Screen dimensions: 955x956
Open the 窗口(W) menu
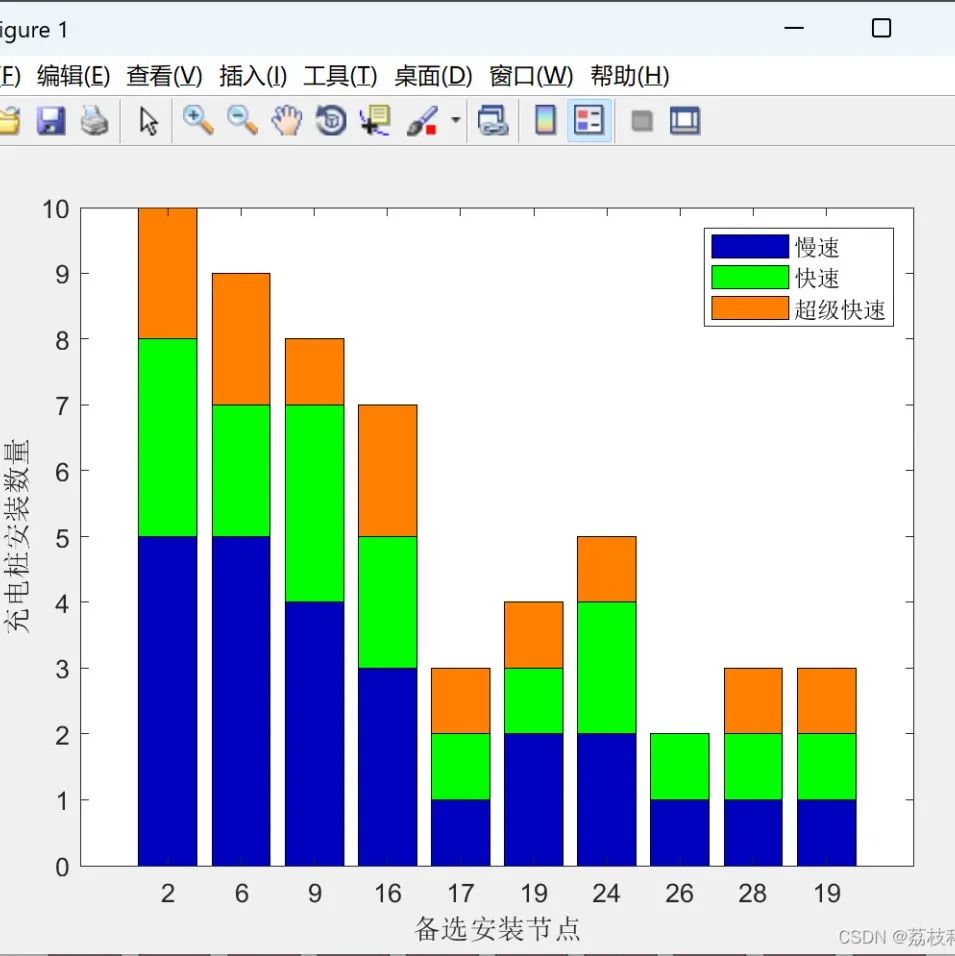tap(531, 76)
